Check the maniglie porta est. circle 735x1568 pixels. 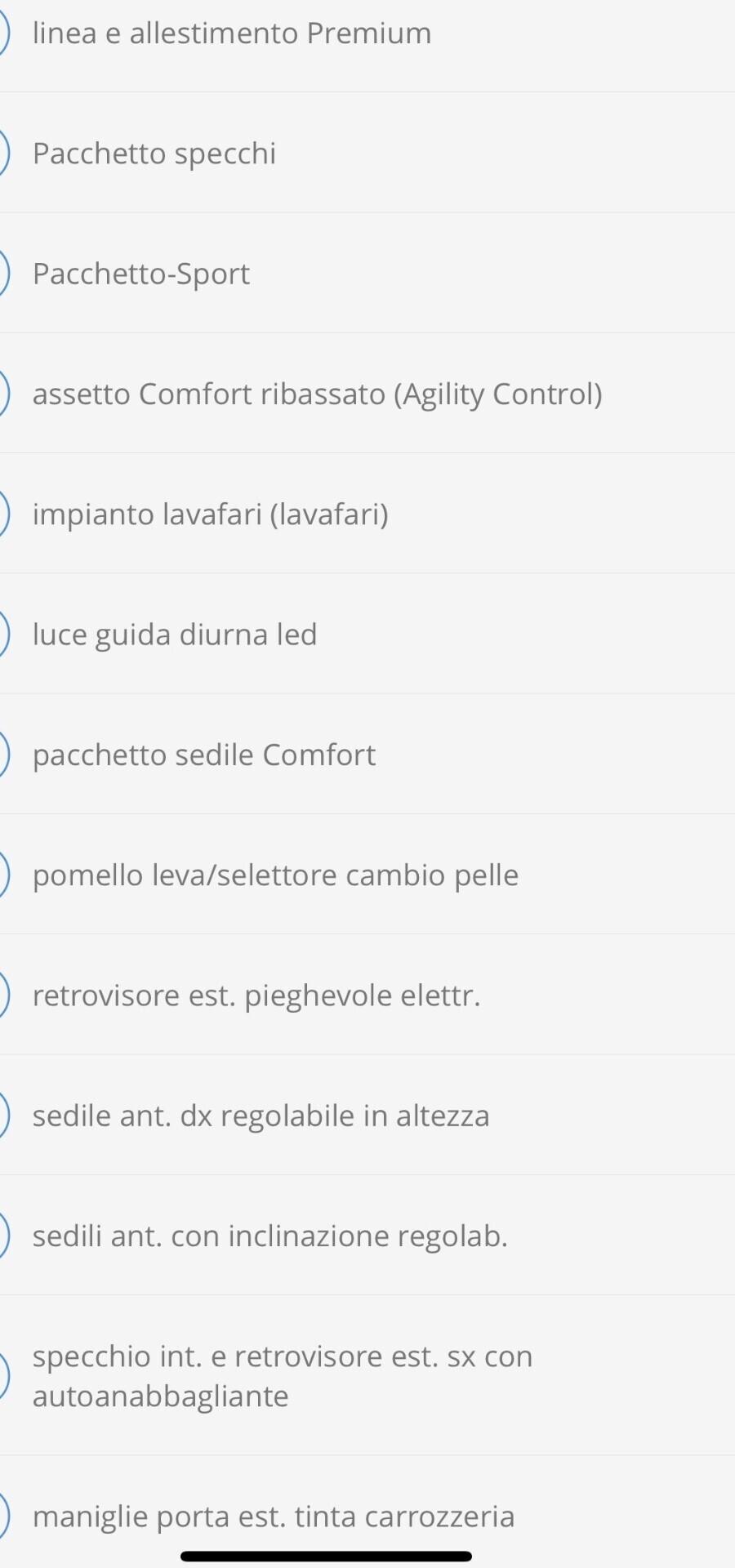(3, 1517)
